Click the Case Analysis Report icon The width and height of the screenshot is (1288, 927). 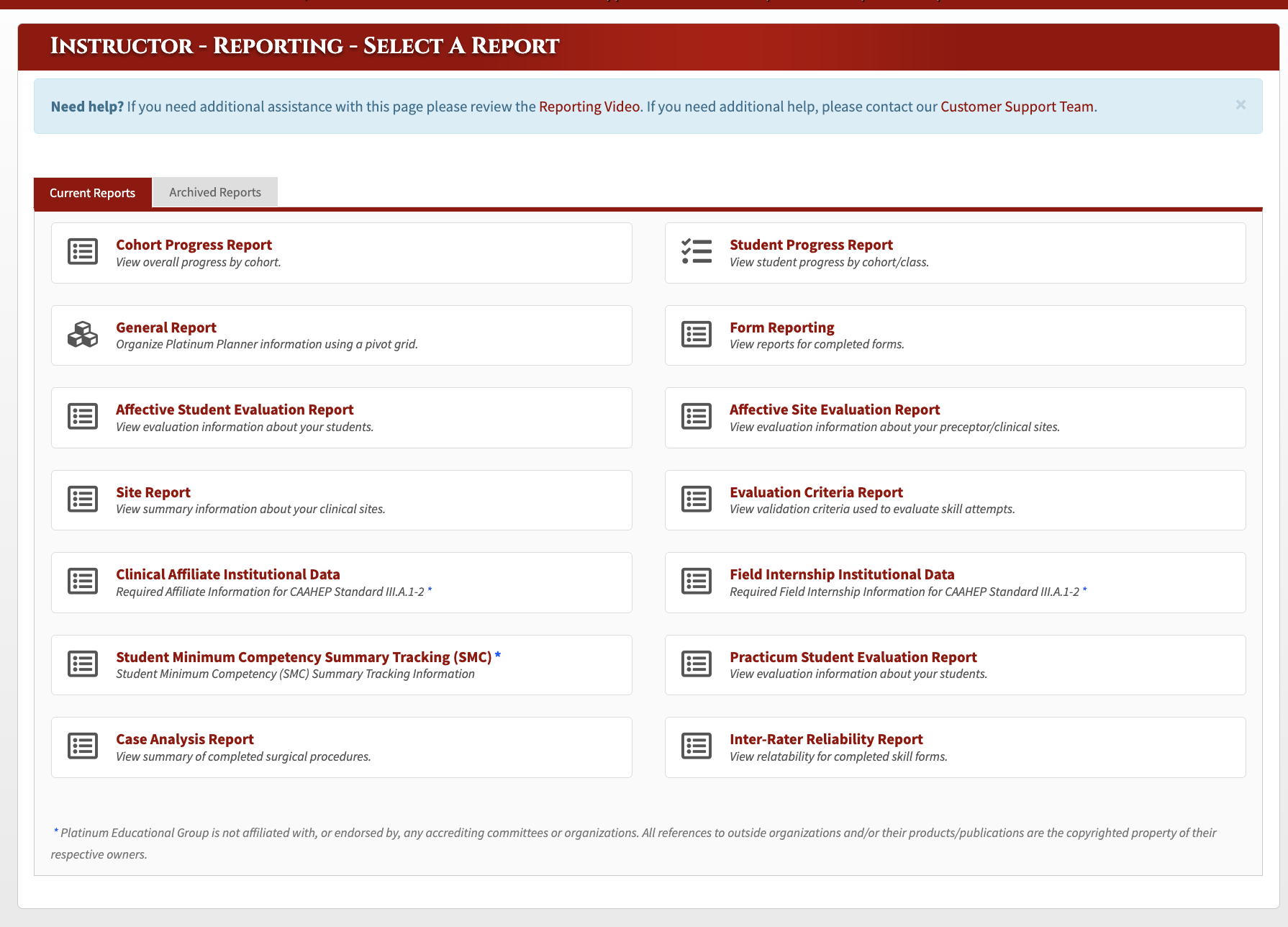pos(83,746)
